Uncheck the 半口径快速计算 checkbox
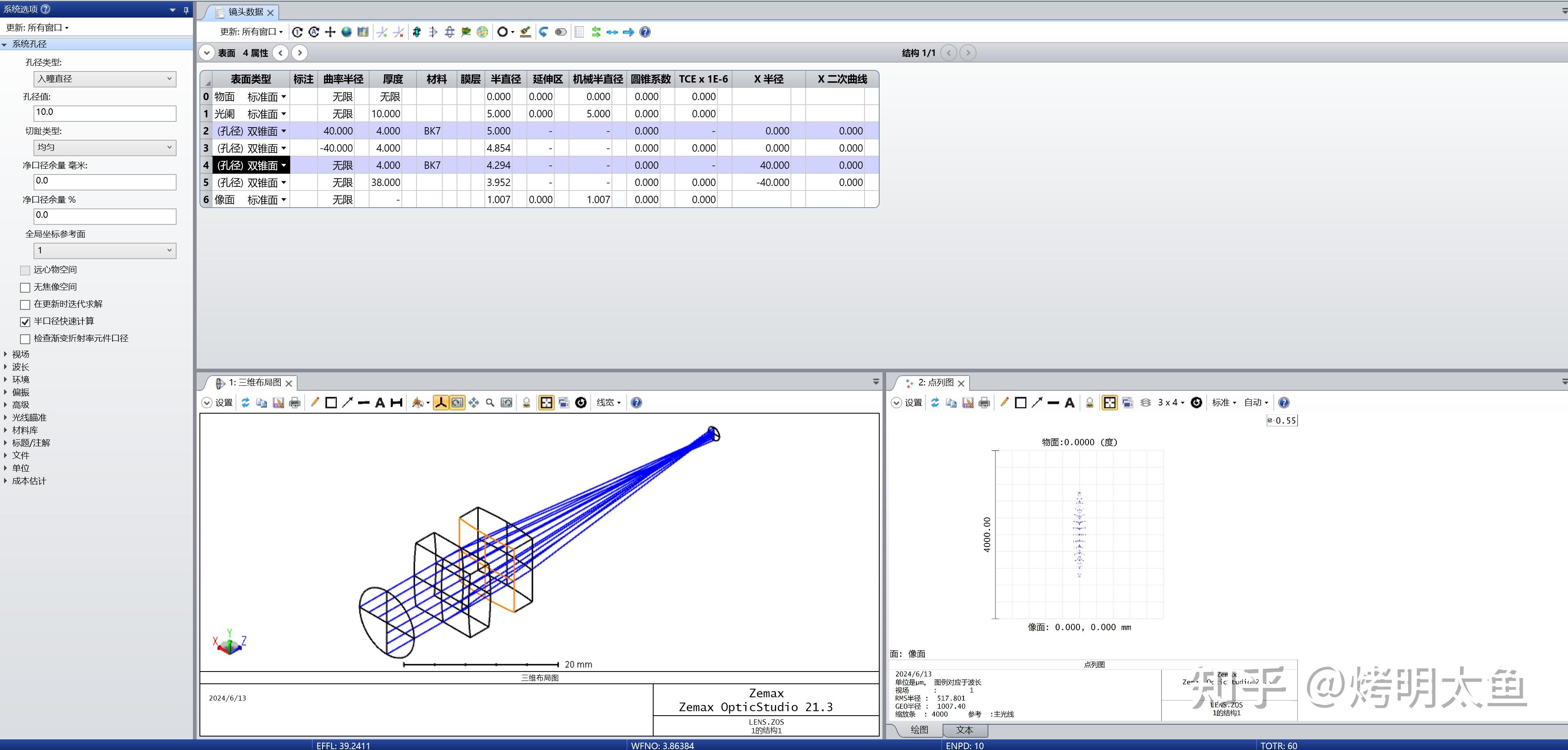 26,321
